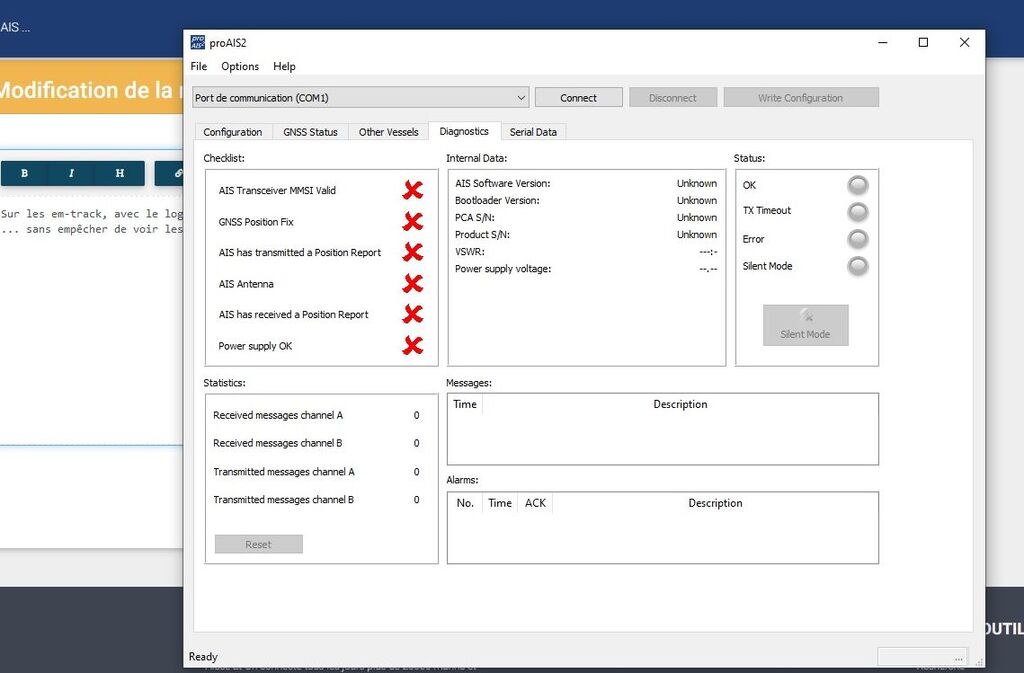Click the 'Bootloader Version:' label

tap(497, 200)
